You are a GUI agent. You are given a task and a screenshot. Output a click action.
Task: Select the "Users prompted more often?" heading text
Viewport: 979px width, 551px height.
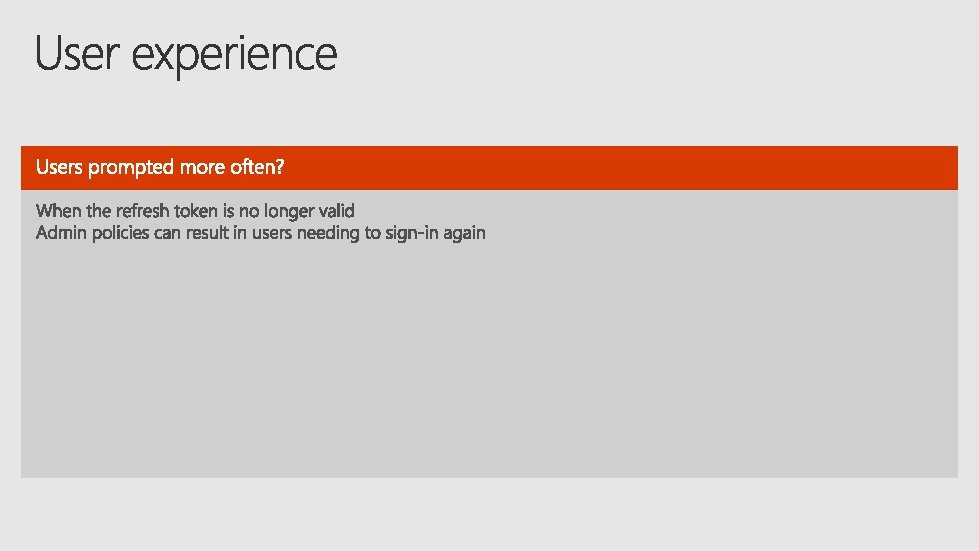tap(160, 167)
